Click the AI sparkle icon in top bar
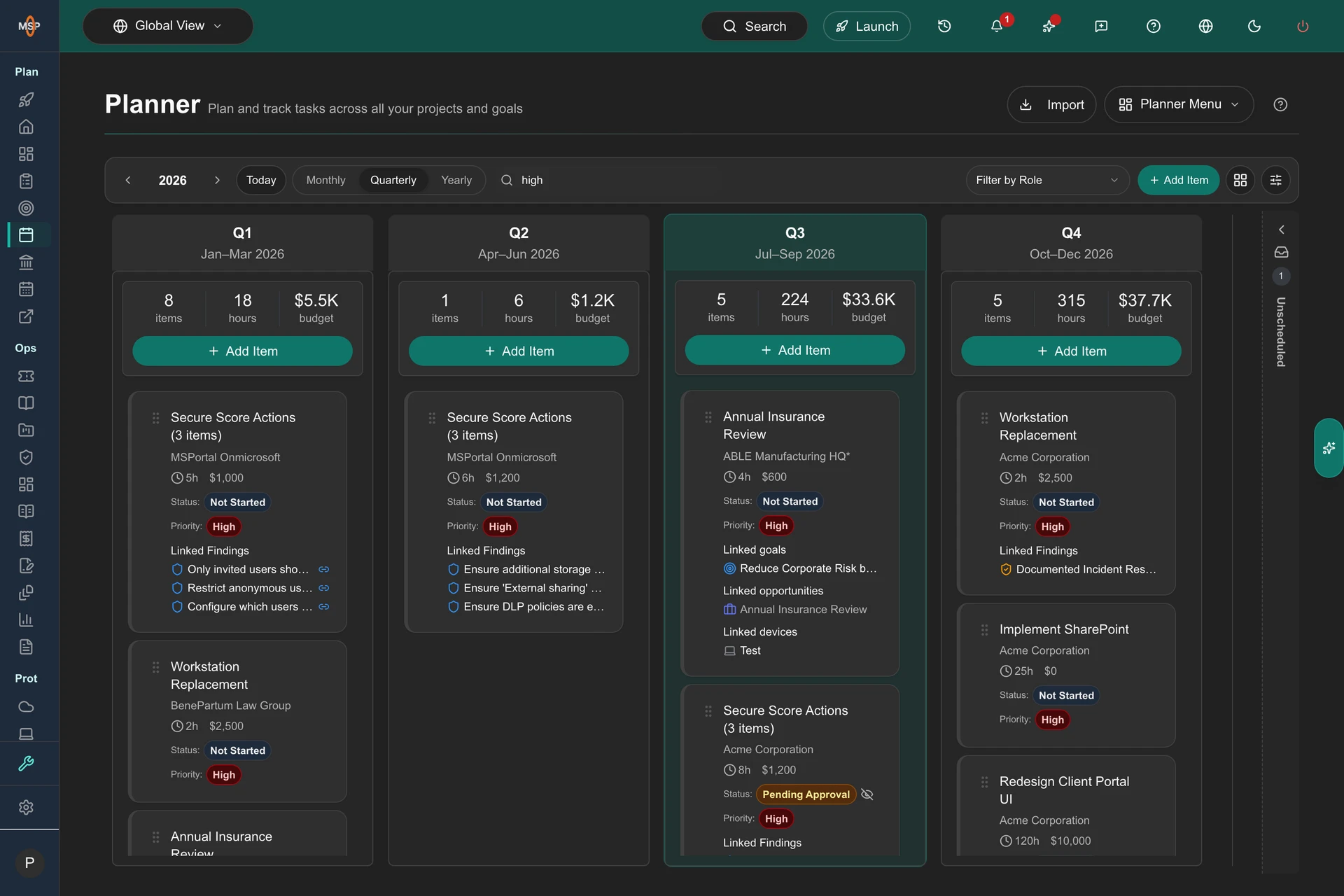The width and height of the screenshot is (1344, 896). 1049,26
